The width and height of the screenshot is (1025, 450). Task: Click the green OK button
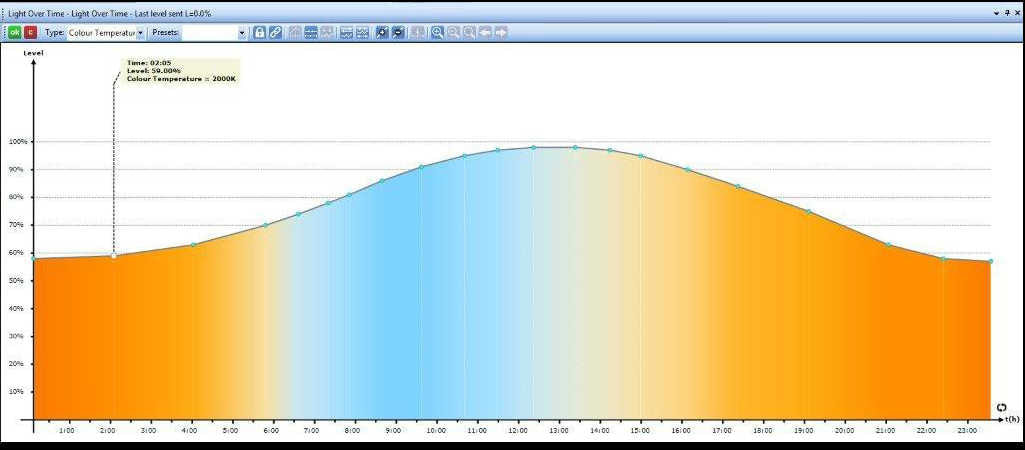[x=15, y=33]
